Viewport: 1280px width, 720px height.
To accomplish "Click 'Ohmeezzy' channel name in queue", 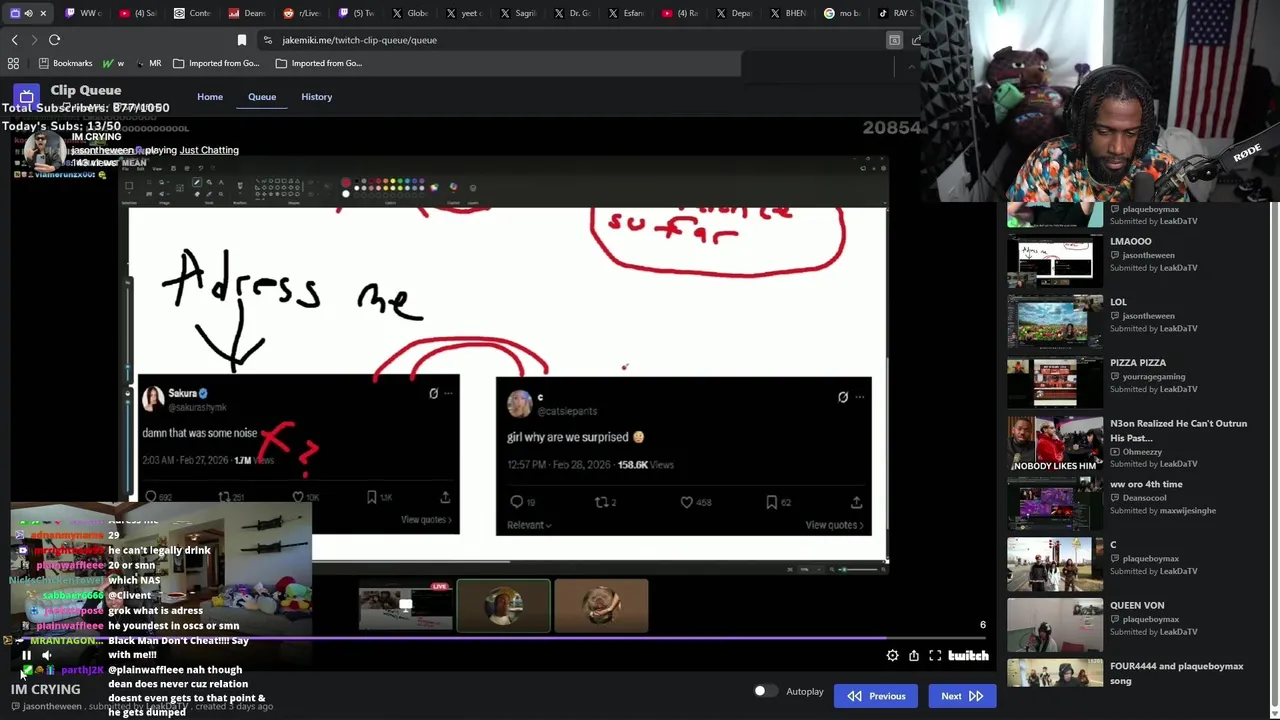I will (x=1142, y=452).
